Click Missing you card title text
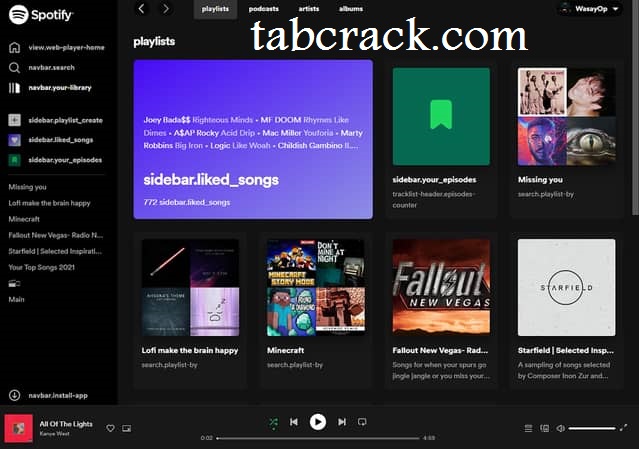Image resolution: width=639 pixels, height=449 pixels. click(540, 180)
